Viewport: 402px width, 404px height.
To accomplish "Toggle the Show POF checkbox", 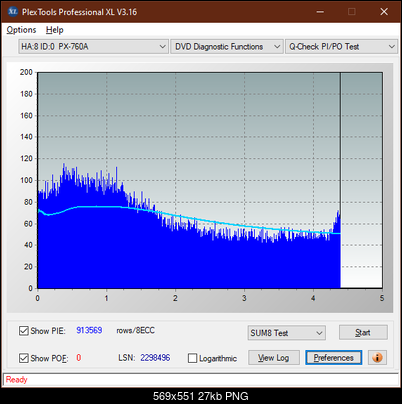I will pyautogui.click(x=24, y=358).
